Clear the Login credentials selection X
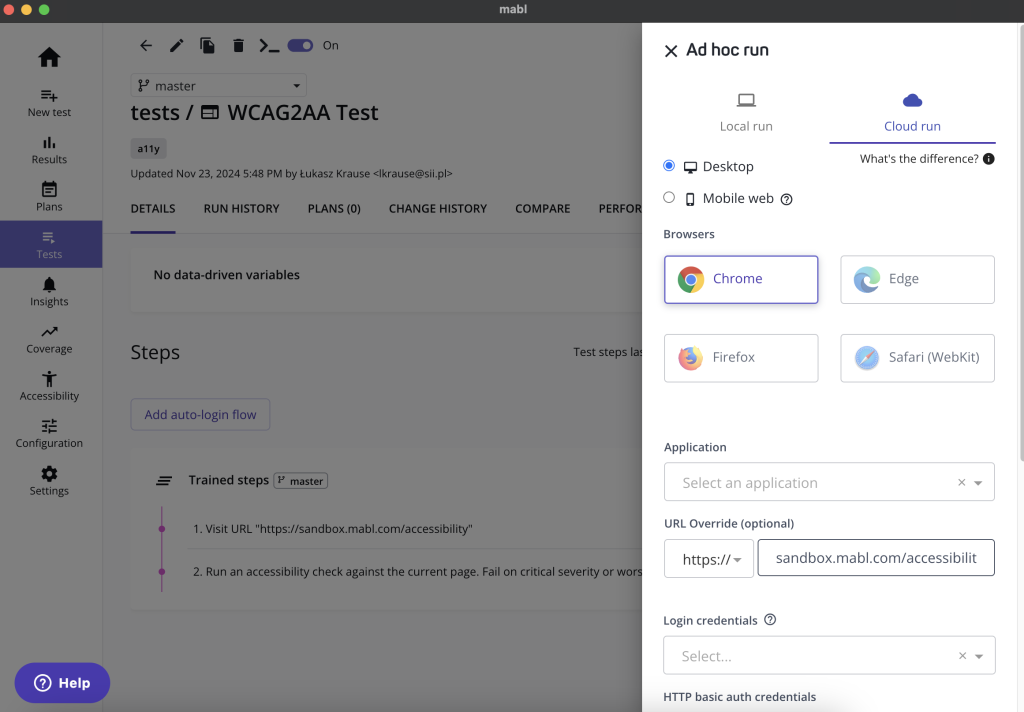Screen dimensions: 1024x712 (962, 656)
